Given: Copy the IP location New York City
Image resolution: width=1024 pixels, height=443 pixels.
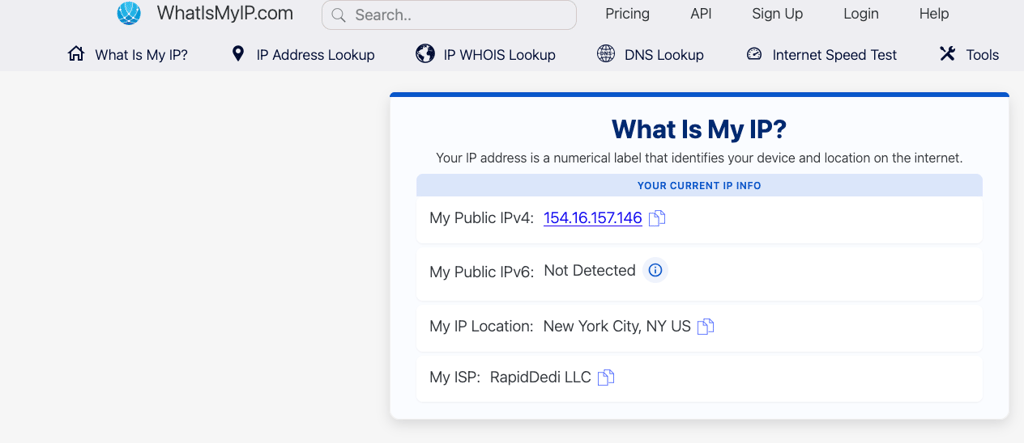Looking at the screenshot, I should click(705, 326).
